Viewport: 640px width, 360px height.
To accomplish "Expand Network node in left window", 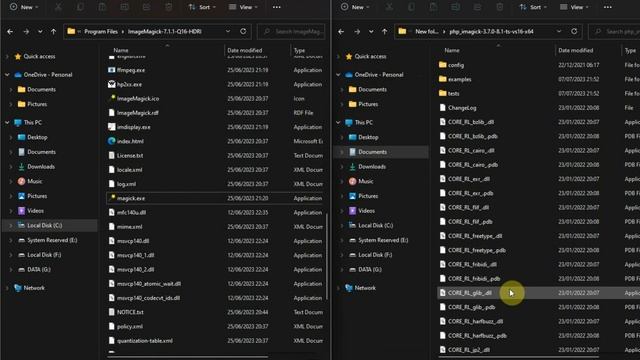I will (x=7, y=288).
